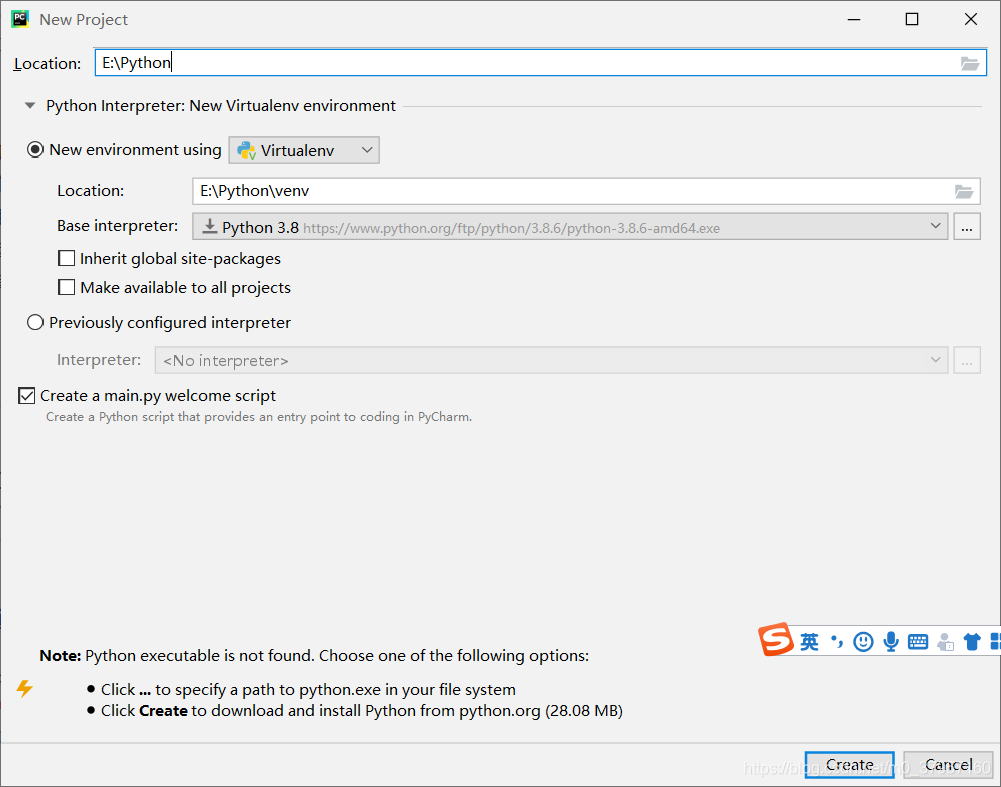Enable Inherit global site-packages checkbox

coord(66,259)
